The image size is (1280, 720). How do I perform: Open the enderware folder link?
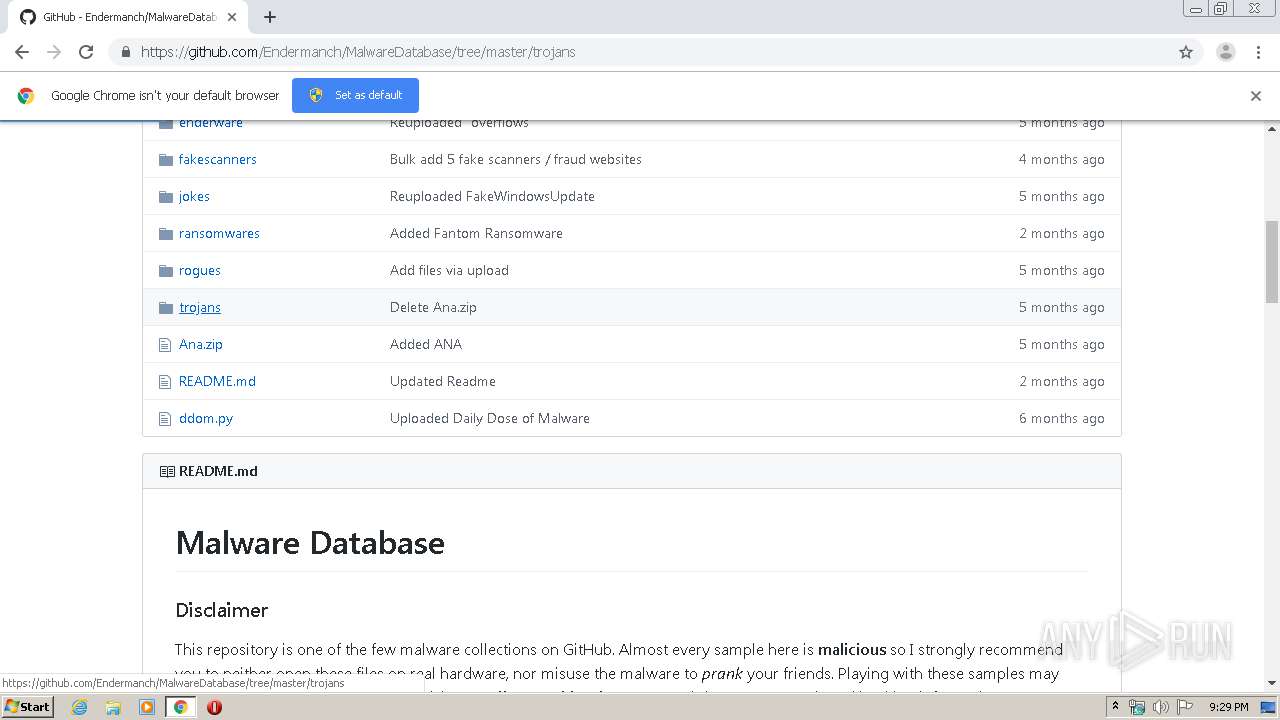click(211, 122)
